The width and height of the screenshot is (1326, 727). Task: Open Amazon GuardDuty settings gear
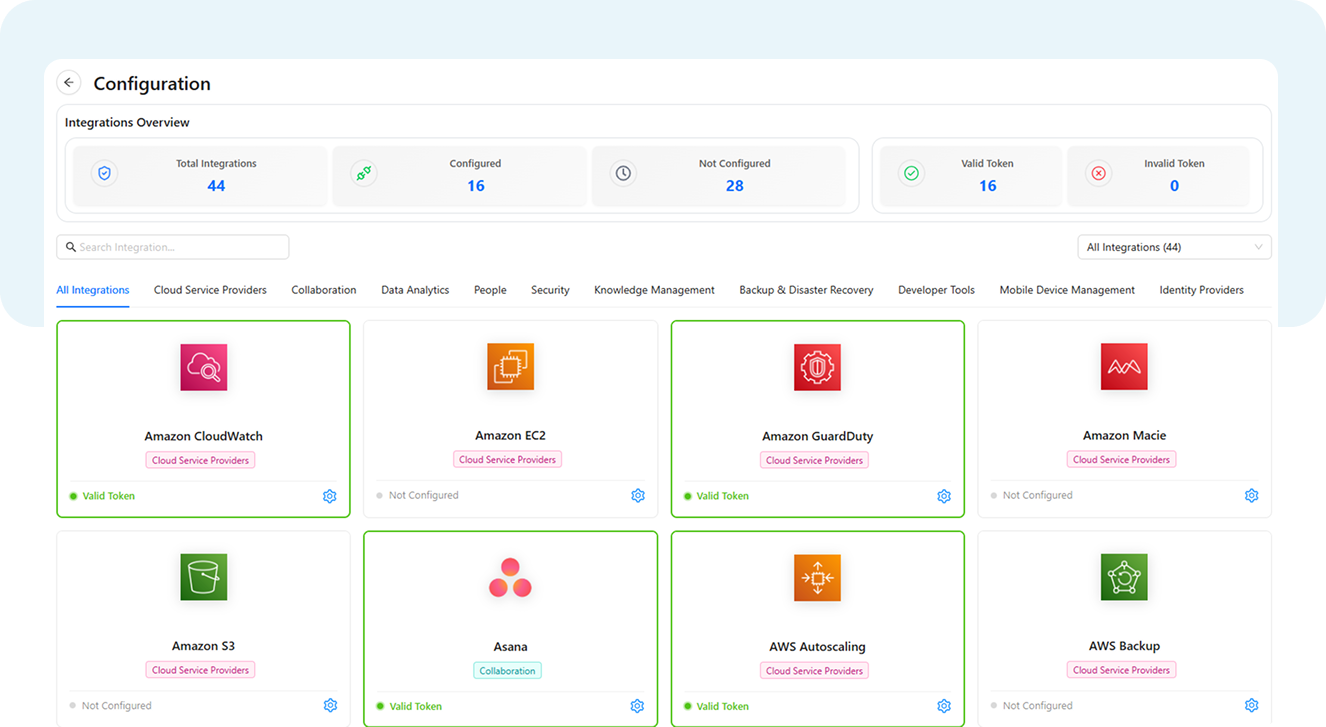point(944,496)
